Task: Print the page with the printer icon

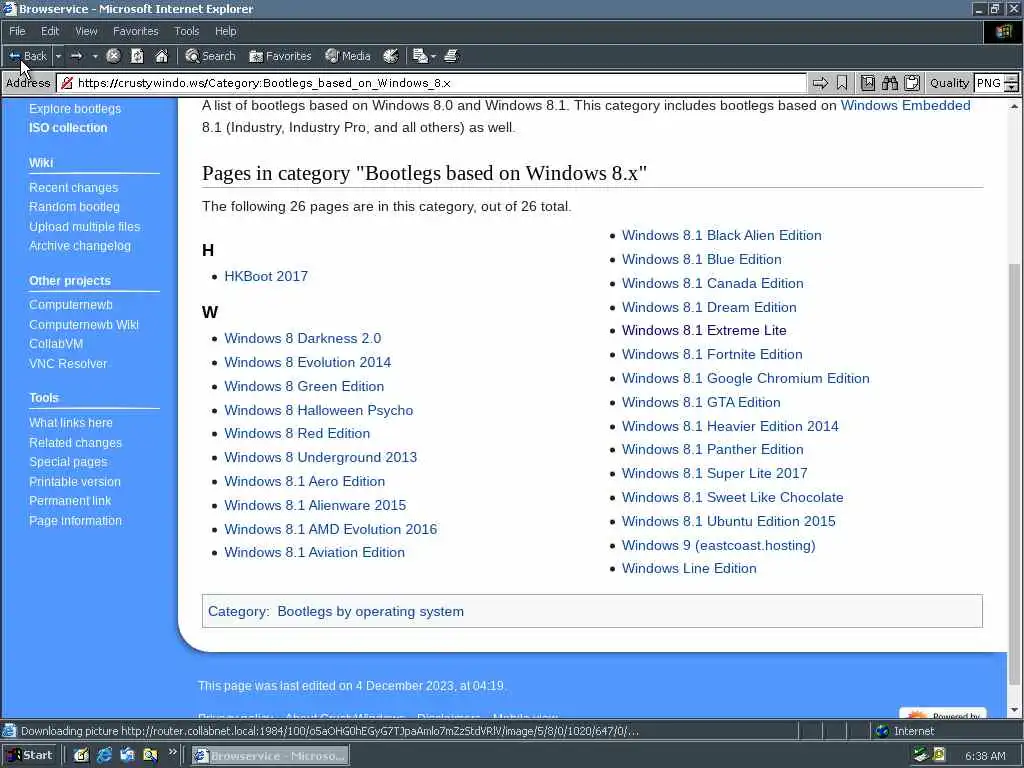Action: [x=451, y=56]
